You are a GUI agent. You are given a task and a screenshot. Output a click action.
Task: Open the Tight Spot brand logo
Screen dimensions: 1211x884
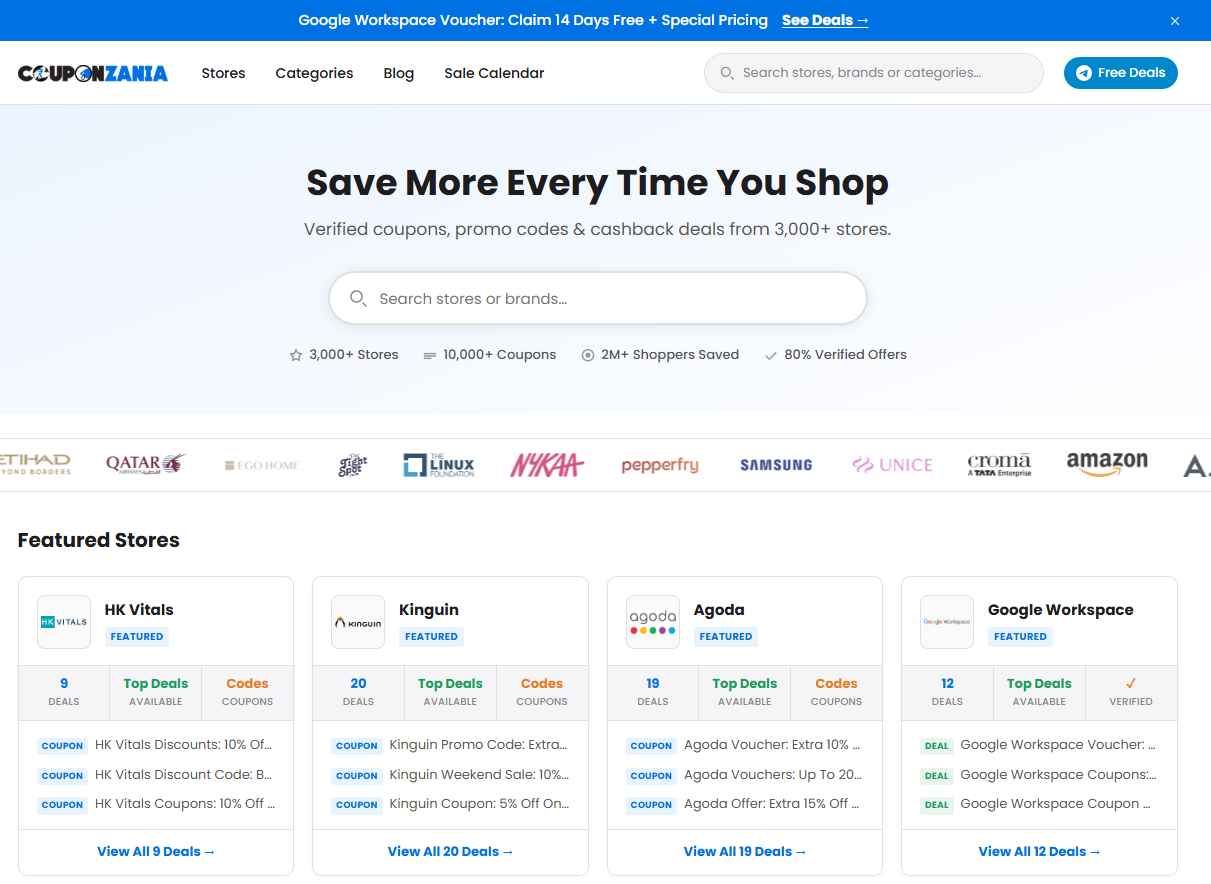point(352,465)
